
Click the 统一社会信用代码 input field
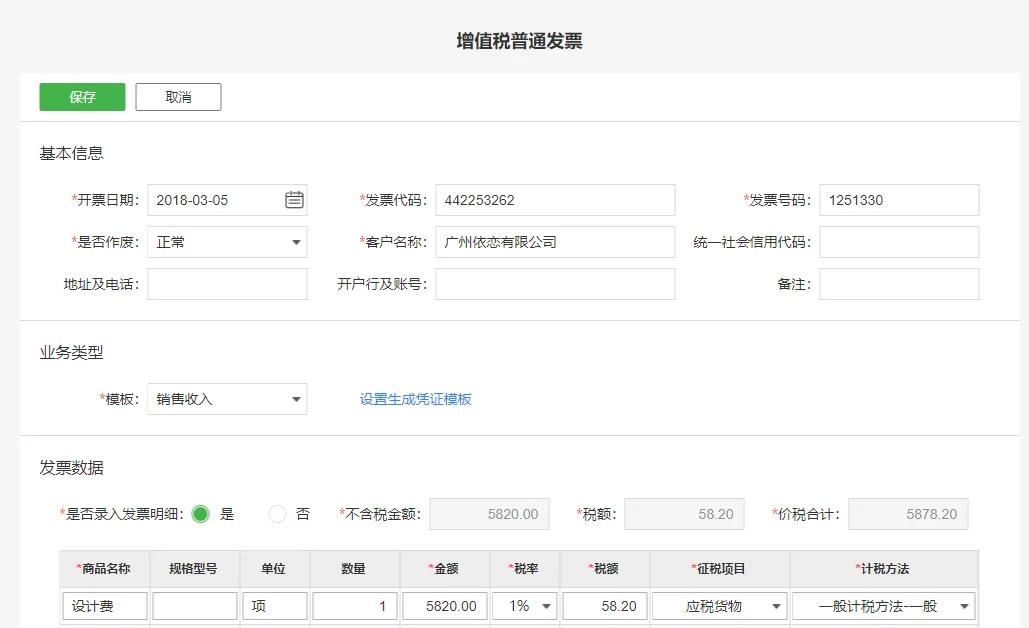click(898, 241)
